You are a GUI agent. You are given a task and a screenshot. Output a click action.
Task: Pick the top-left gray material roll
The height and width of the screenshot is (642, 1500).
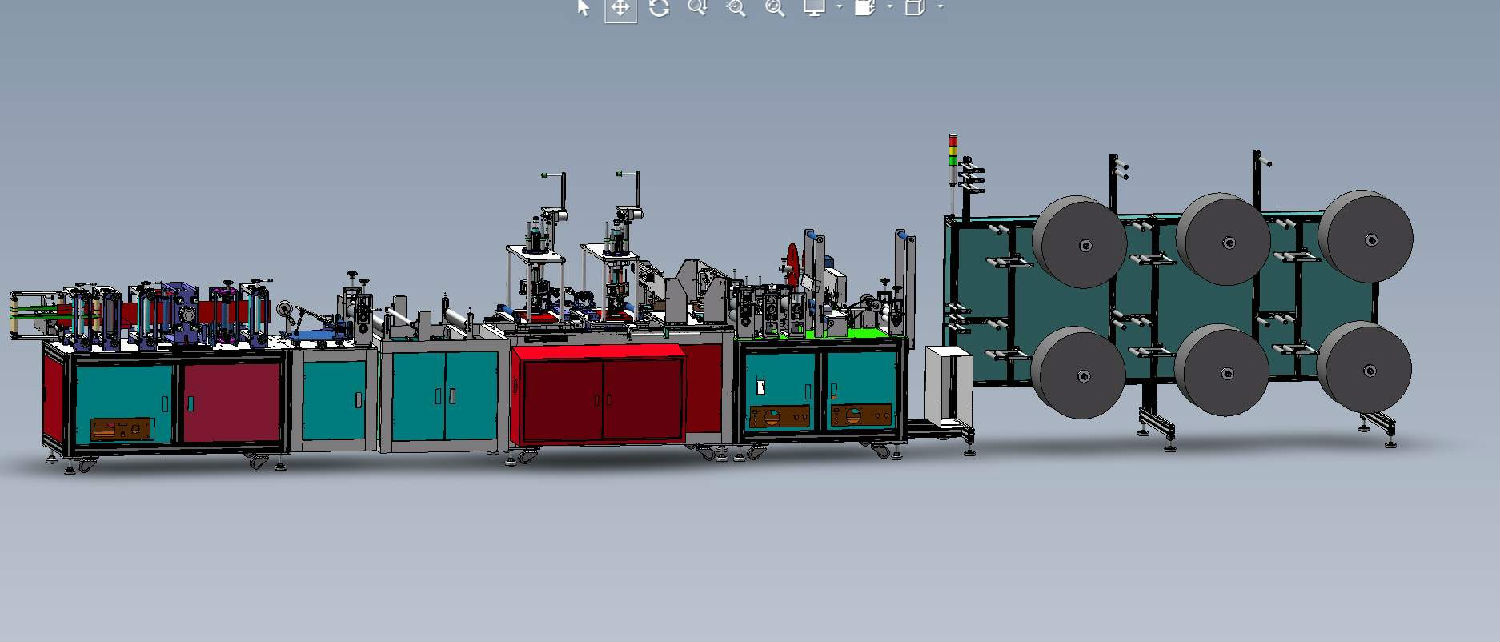1079,242
